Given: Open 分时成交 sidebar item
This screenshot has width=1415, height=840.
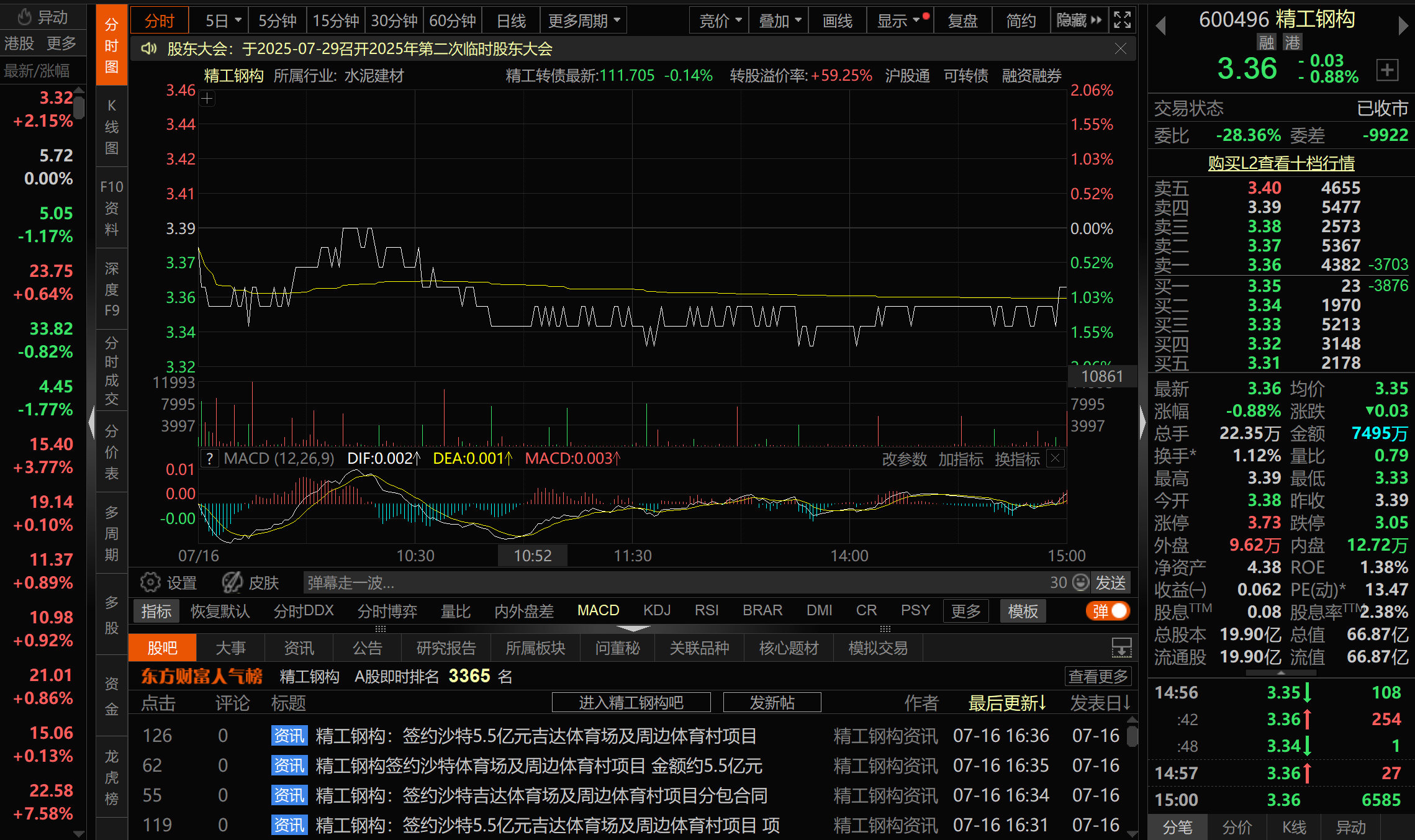Looking at the screenshot, I should point(112,371).
